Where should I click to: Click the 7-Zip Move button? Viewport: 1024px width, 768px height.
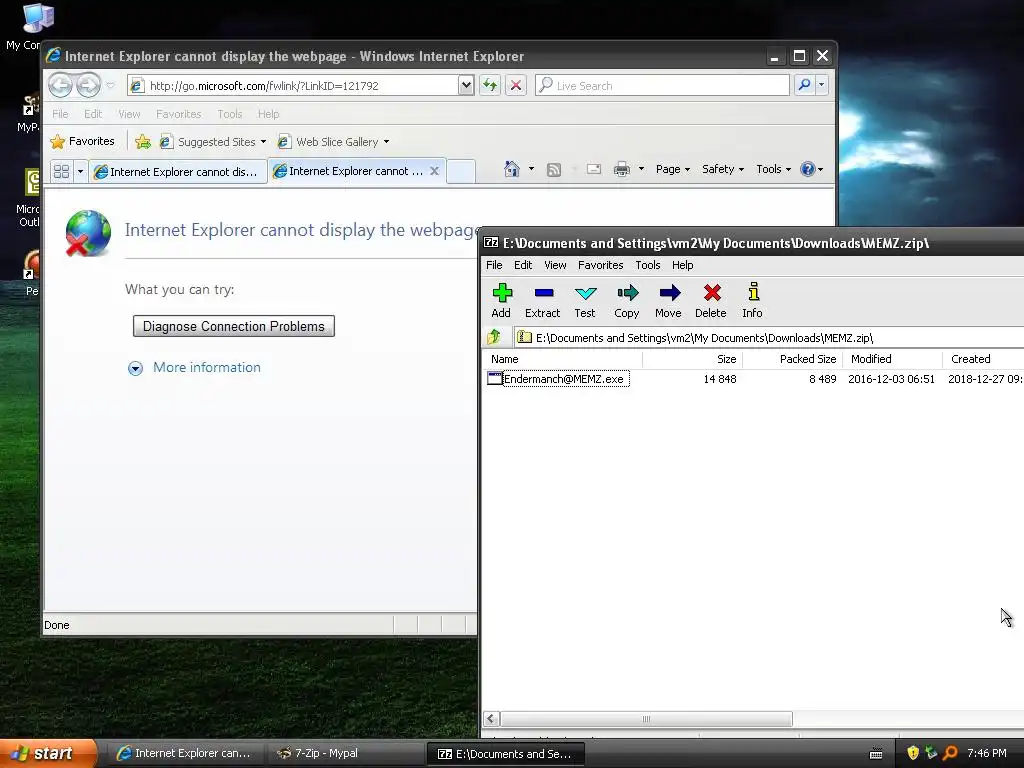pos(669,300)
